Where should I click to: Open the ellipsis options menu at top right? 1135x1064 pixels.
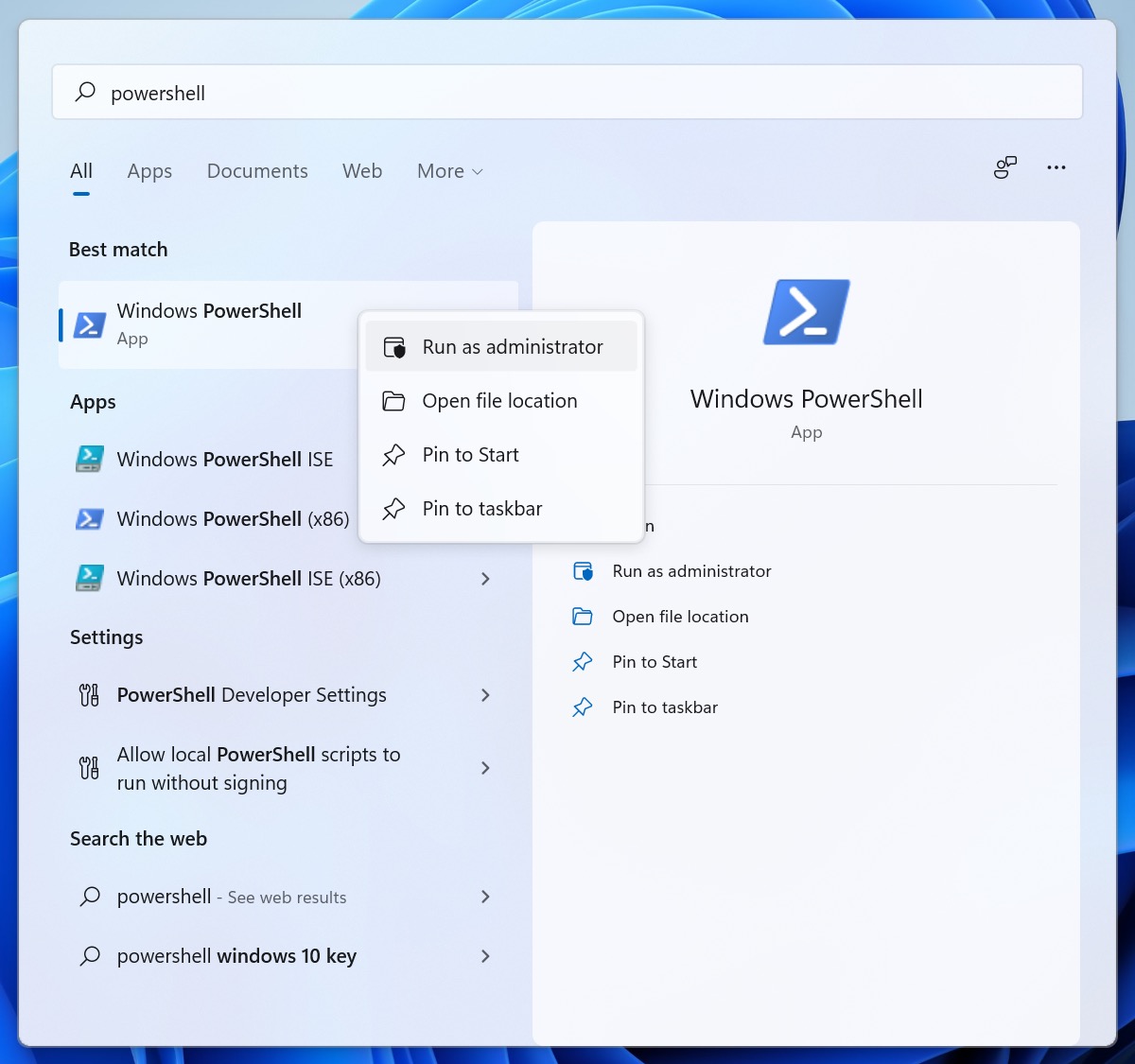pos(1056,167)
